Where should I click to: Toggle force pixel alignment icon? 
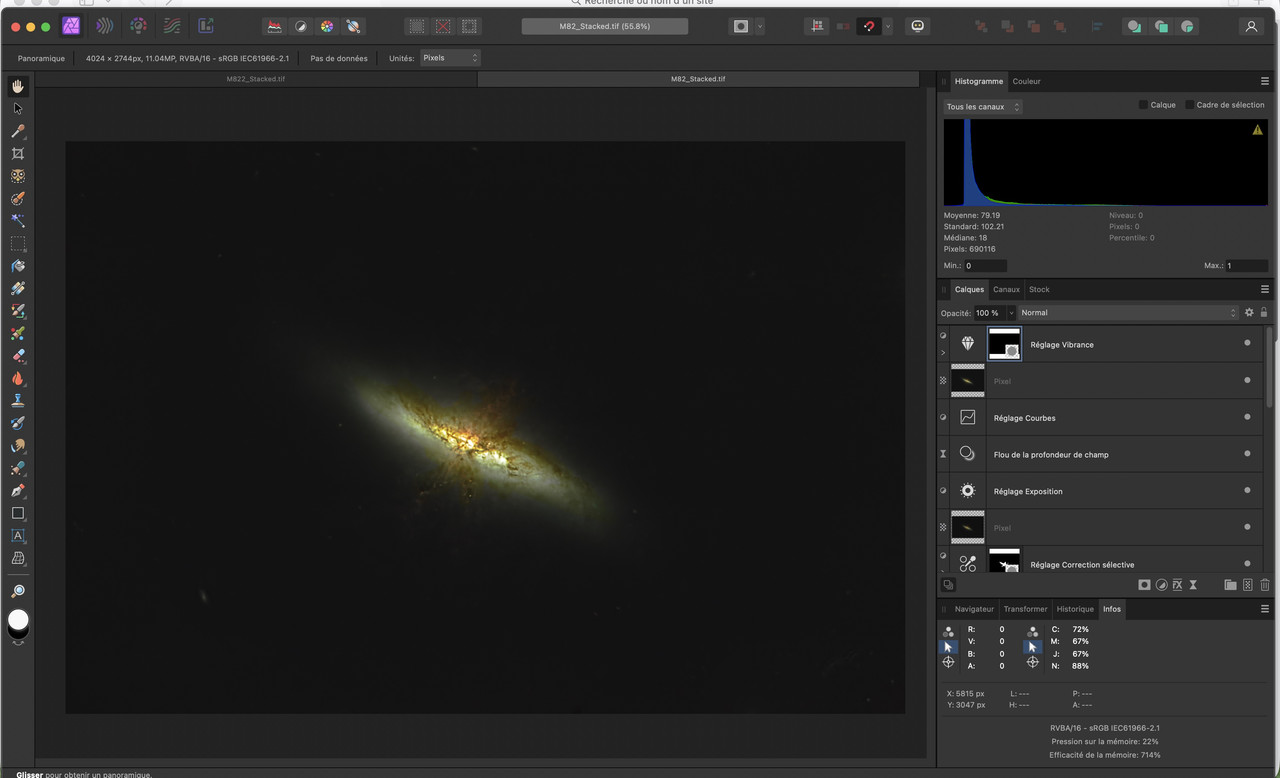tap(817, 26)
